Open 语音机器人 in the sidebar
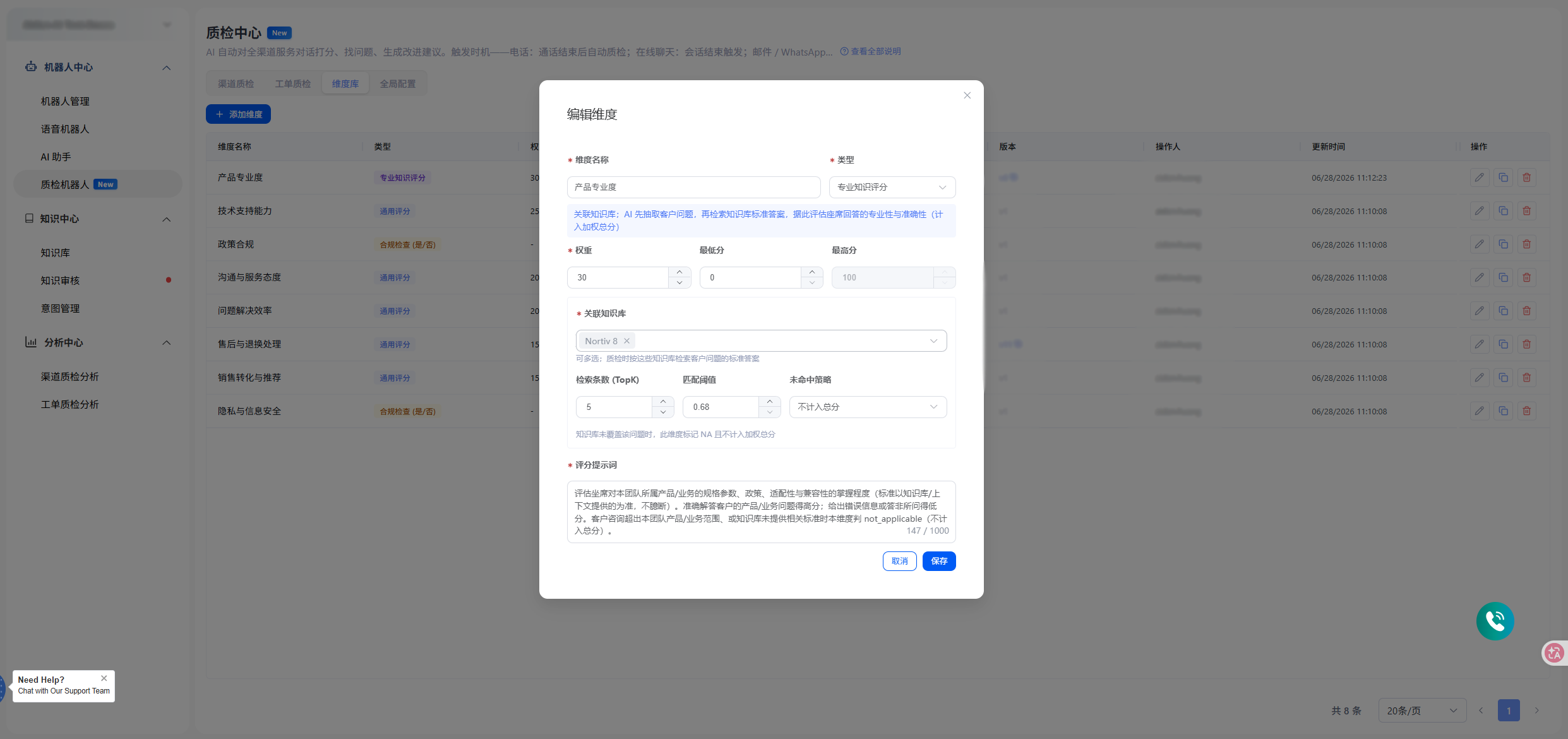1568x739 pixels. (65, 129)
